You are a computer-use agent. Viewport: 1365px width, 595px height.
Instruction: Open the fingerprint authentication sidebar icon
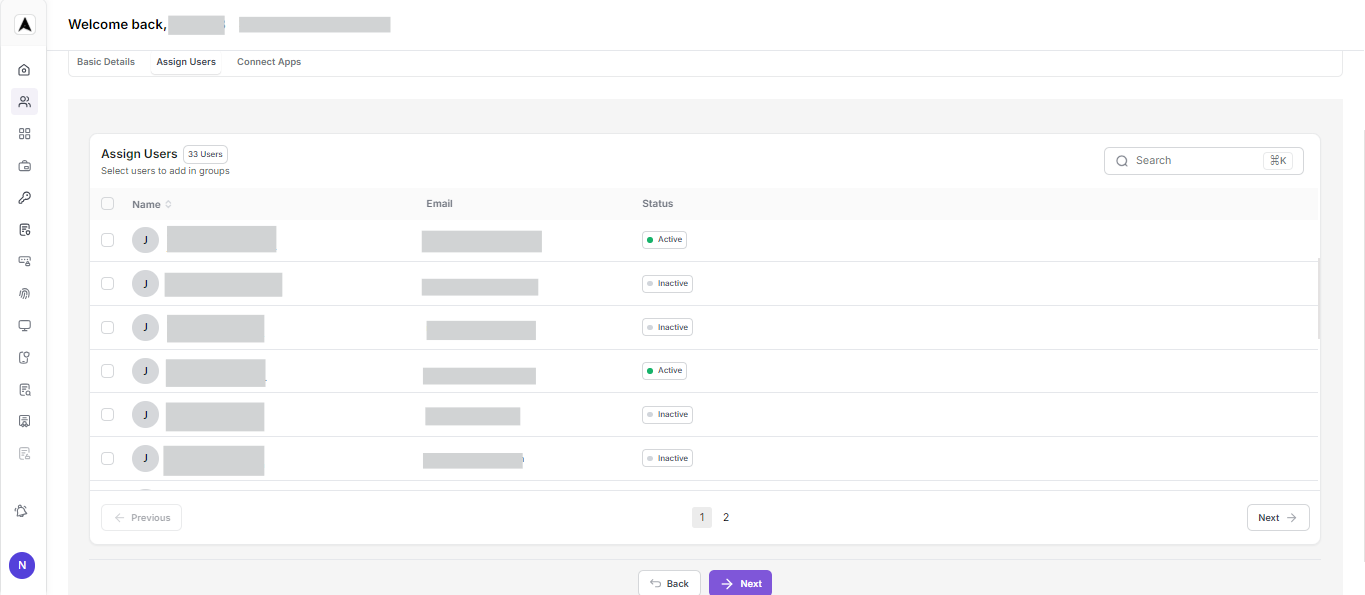coord(23,293)
